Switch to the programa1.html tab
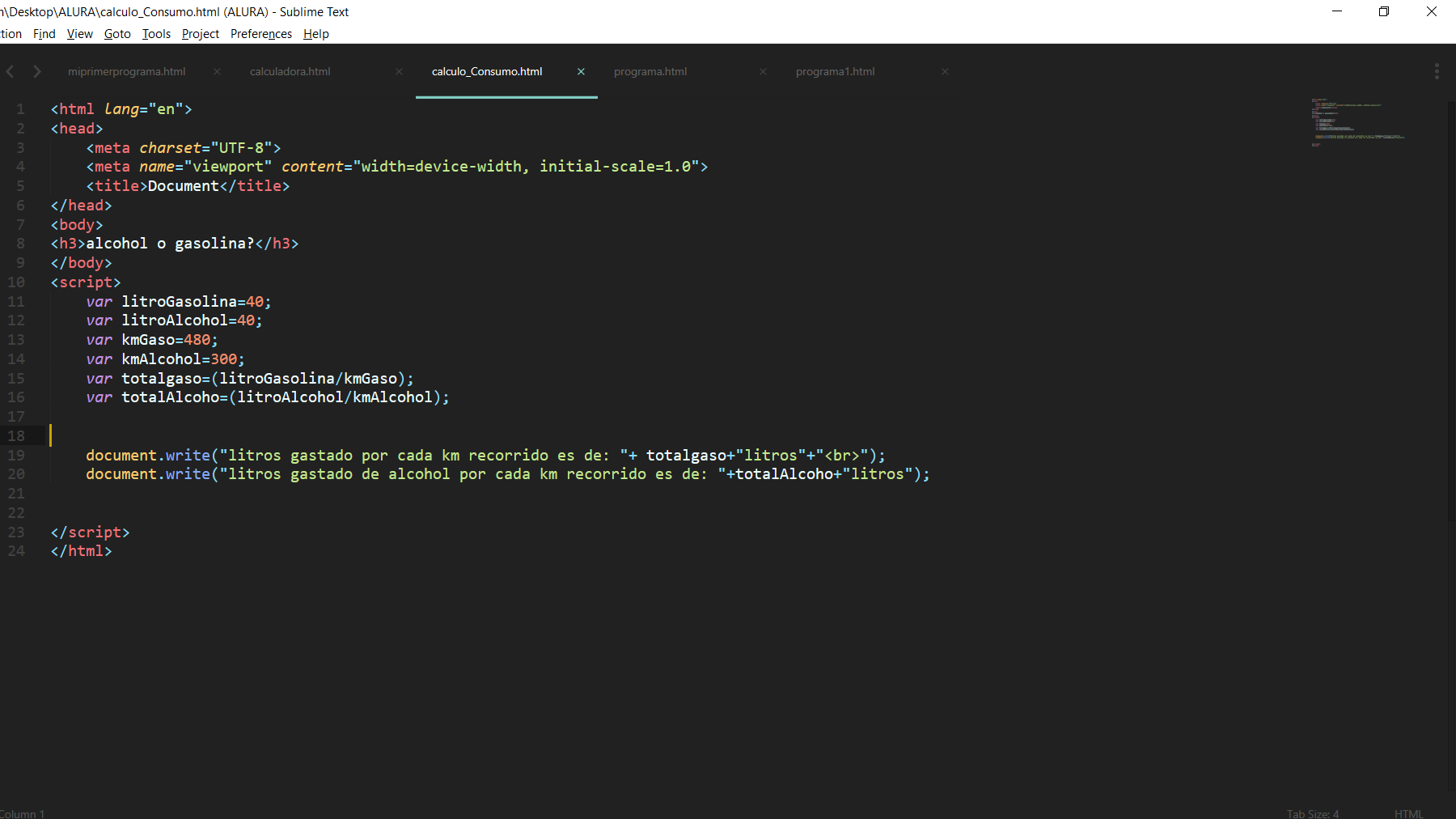This screenshot has width=1456, height=819. [x=836, y=71]
